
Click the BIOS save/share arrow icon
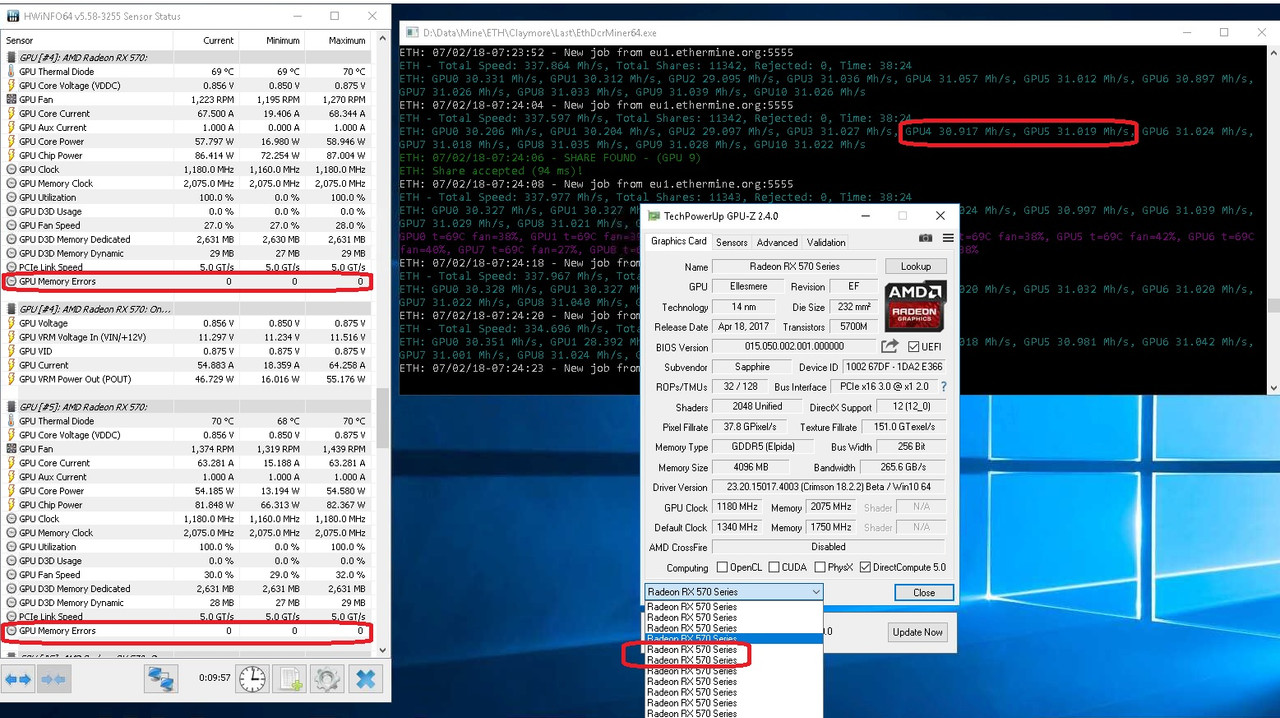(889, 346)
